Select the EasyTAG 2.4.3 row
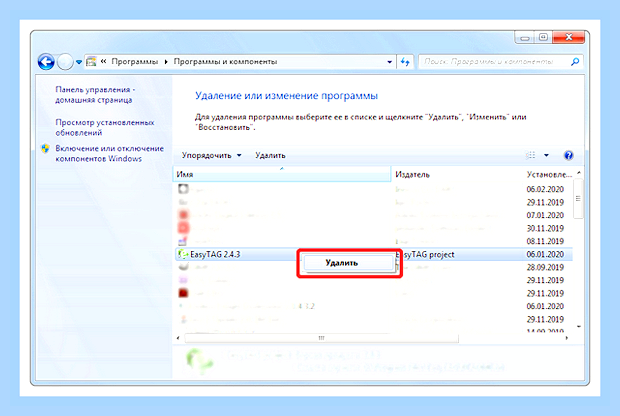The image size is (620, 416). point(374,254)
